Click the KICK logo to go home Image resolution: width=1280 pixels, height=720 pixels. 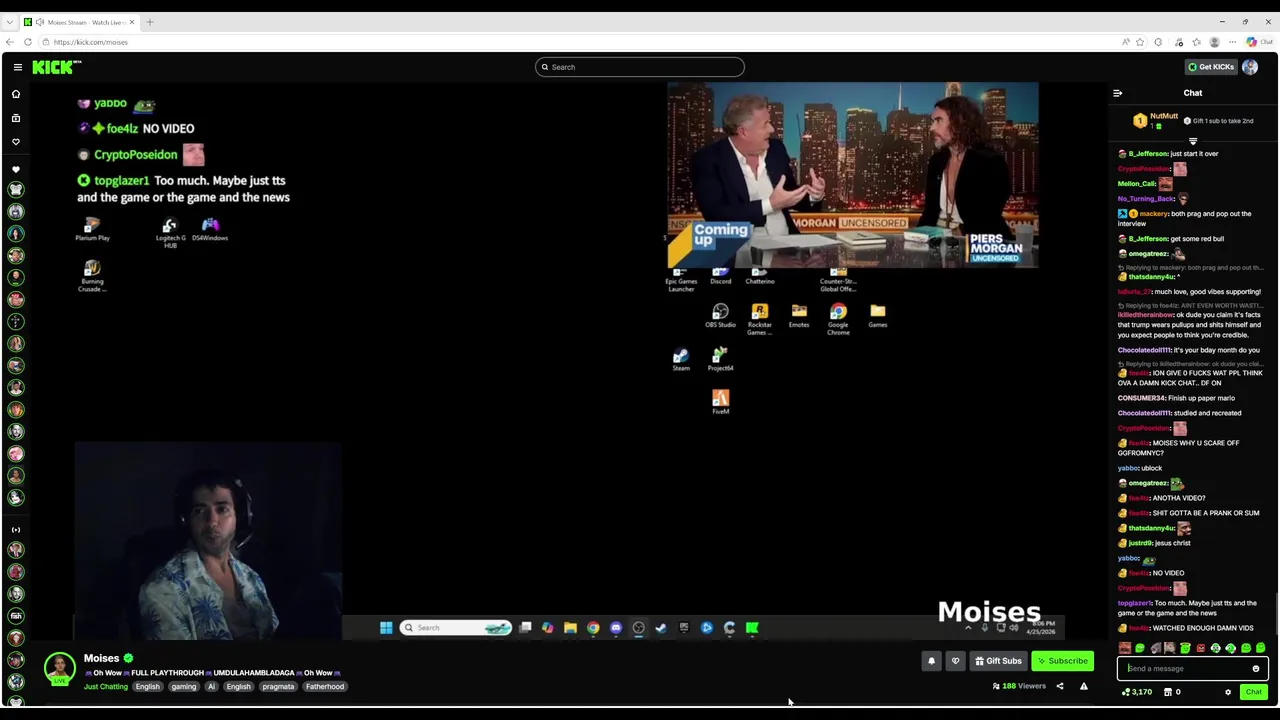pyautogui.click(x=56, y=67)
